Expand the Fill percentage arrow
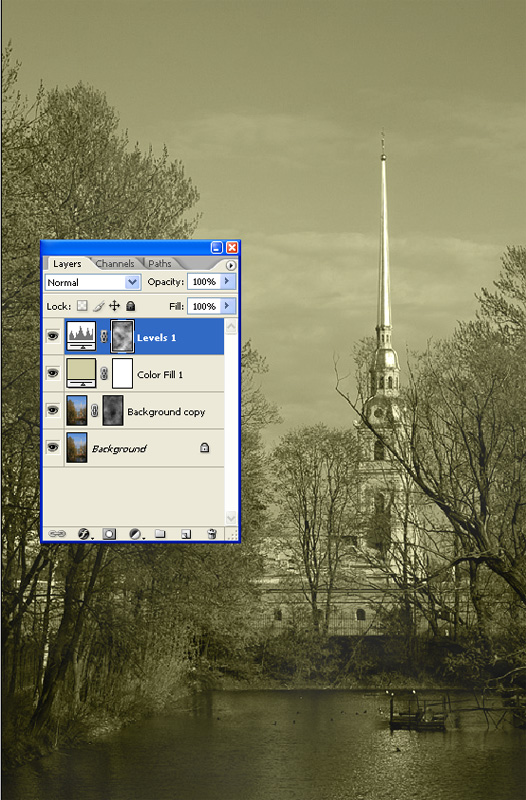526x800 pixels. [x=228, y=306]
